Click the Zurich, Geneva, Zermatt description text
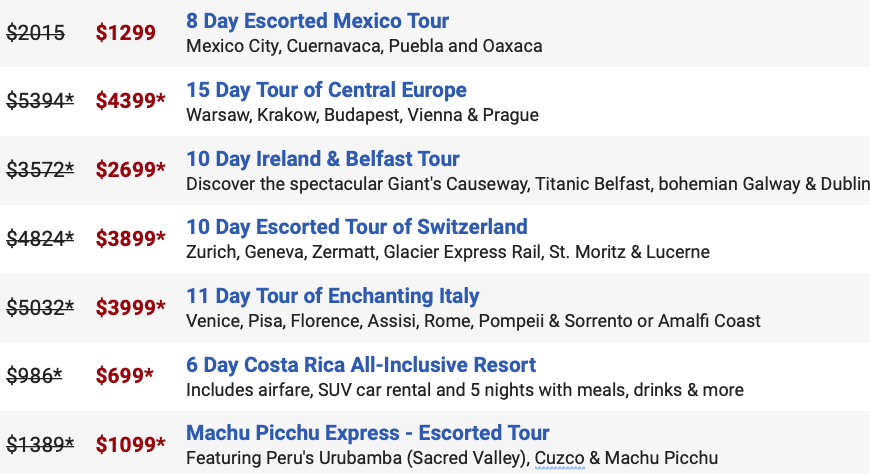 click(448, 252)
